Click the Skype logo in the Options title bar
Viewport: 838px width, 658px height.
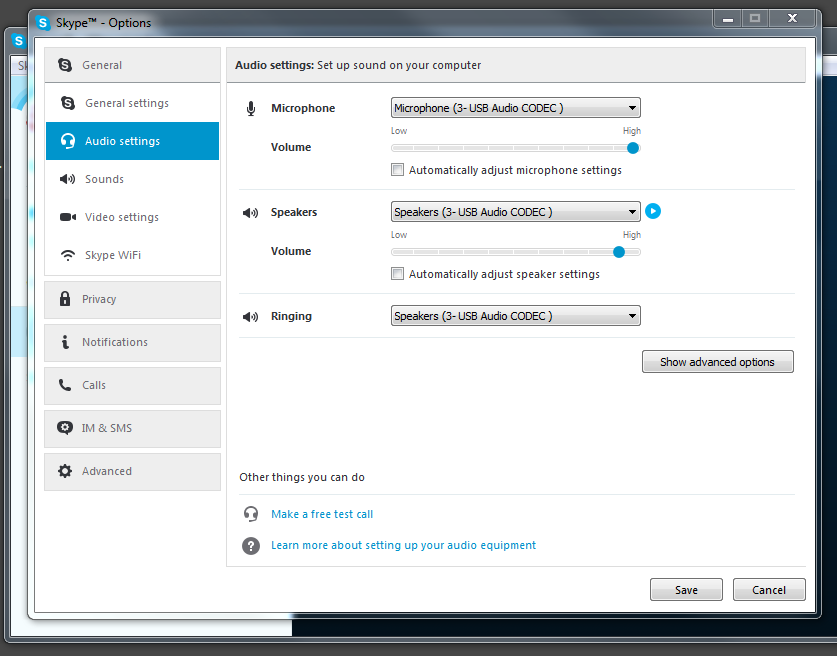point(43,23)
